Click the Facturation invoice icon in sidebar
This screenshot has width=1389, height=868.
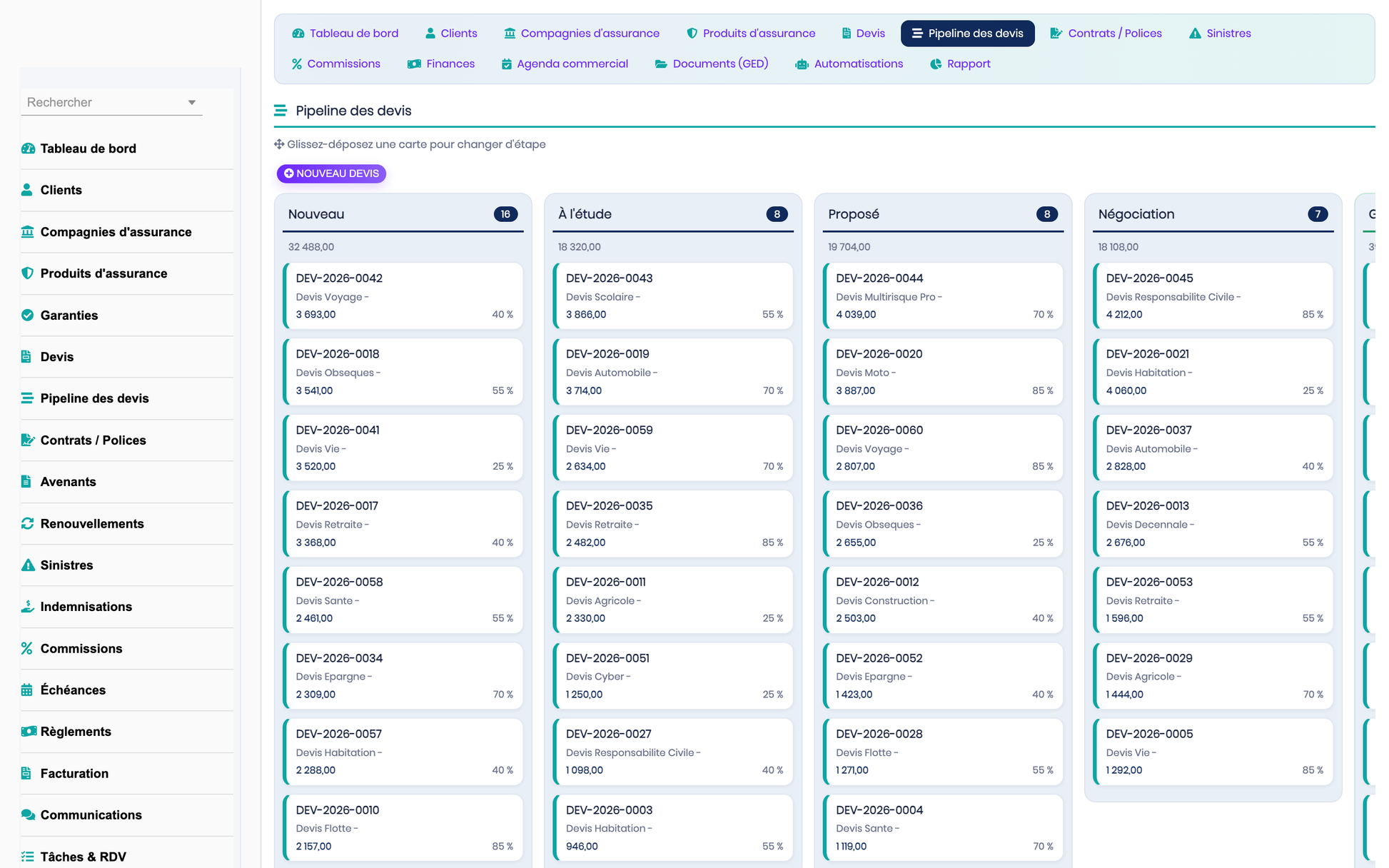click(26, 773)
